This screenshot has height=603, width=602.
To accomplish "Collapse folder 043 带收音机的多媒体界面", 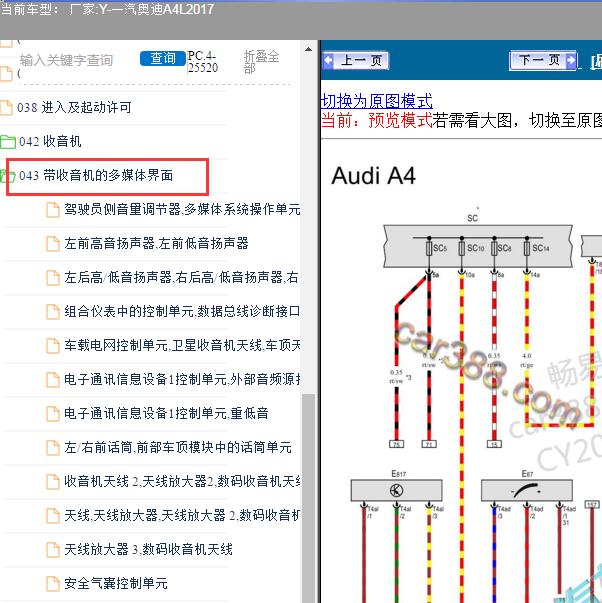I will (96, 175).
